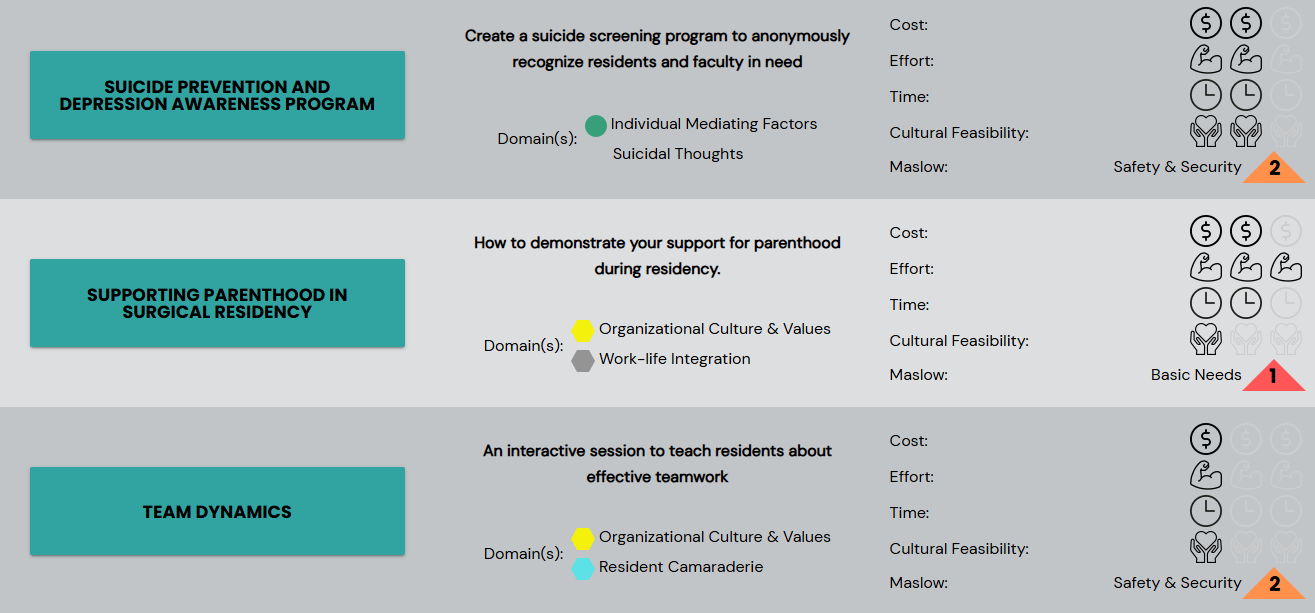The image size is (1315, 613).
Task: Click cyan Resident Camaraderie hexagon
Action: (583, 568)
